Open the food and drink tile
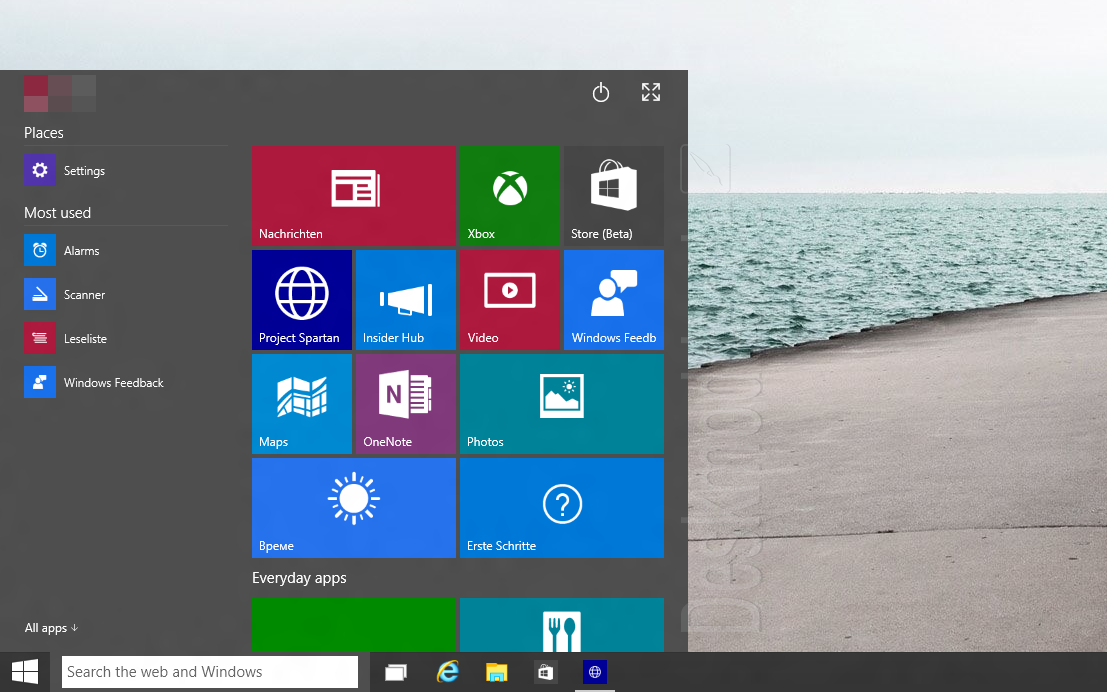This screenshot has width=1107, height=692. click(x=562, y=625)
